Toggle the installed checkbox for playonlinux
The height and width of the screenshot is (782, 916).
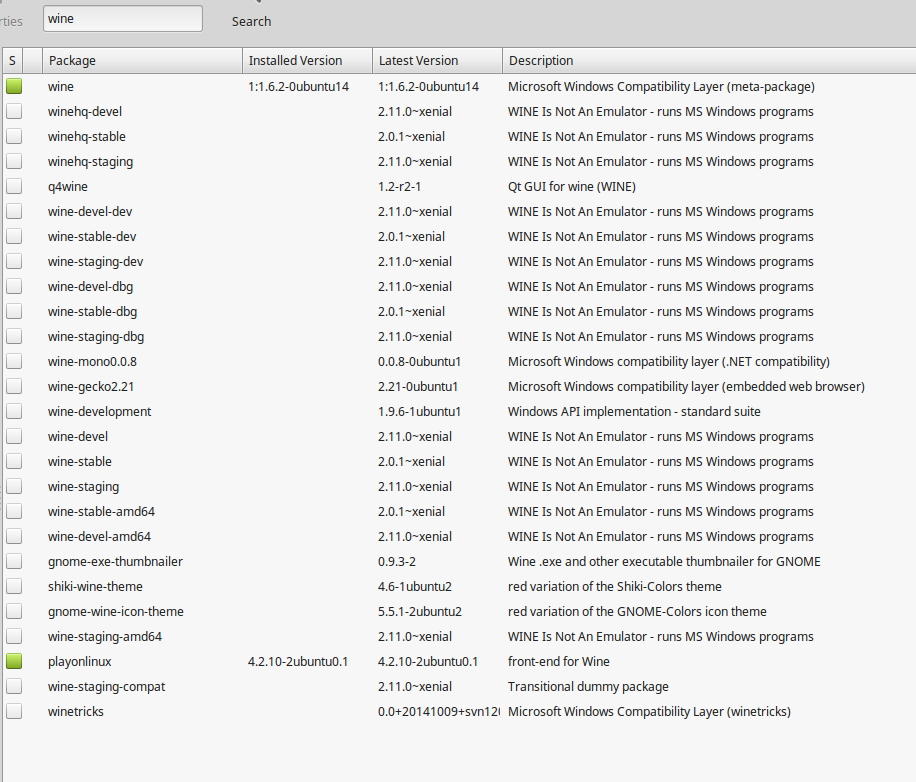click(x=14, y=661)
